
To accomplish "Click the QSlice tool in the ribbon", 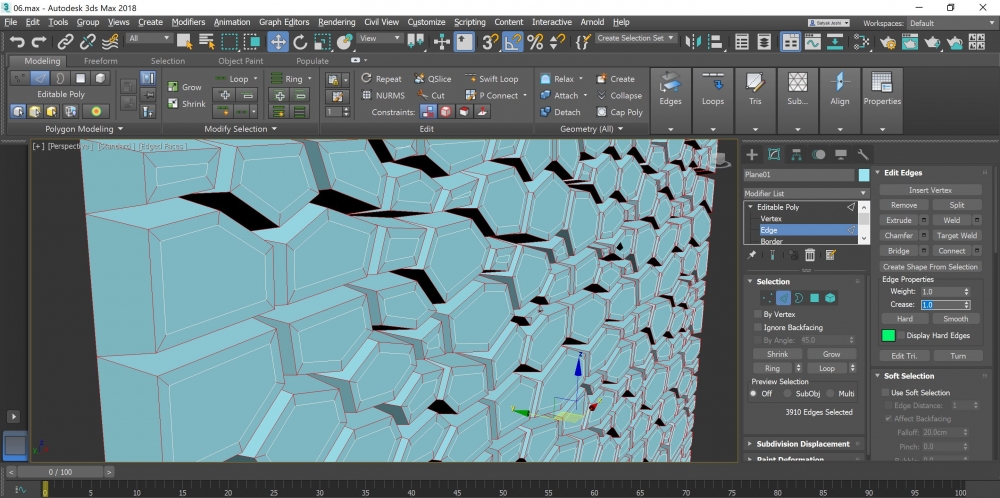I will [x=431, y=79].
